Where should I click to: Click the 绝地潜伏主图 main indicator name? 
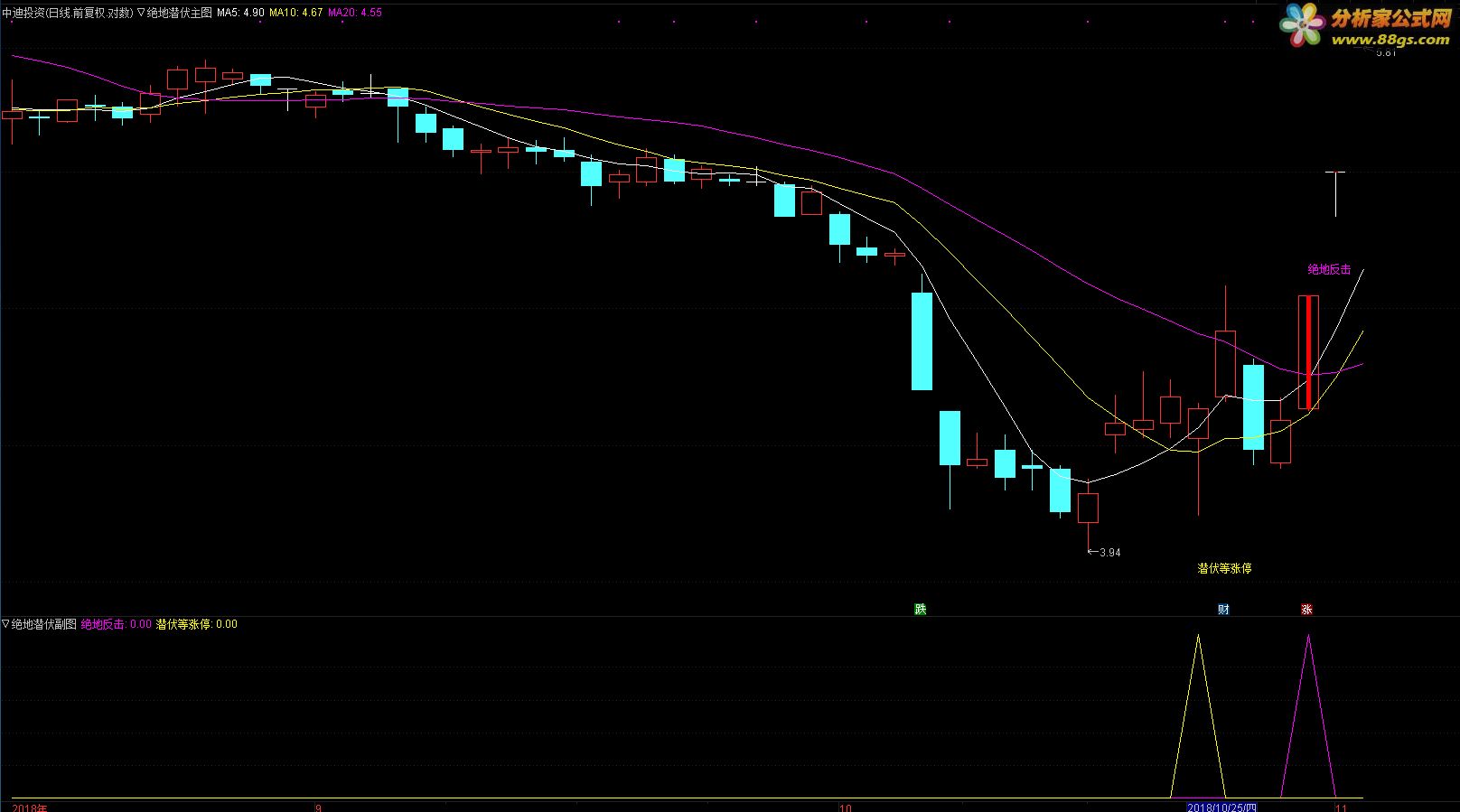coord(180,13)
